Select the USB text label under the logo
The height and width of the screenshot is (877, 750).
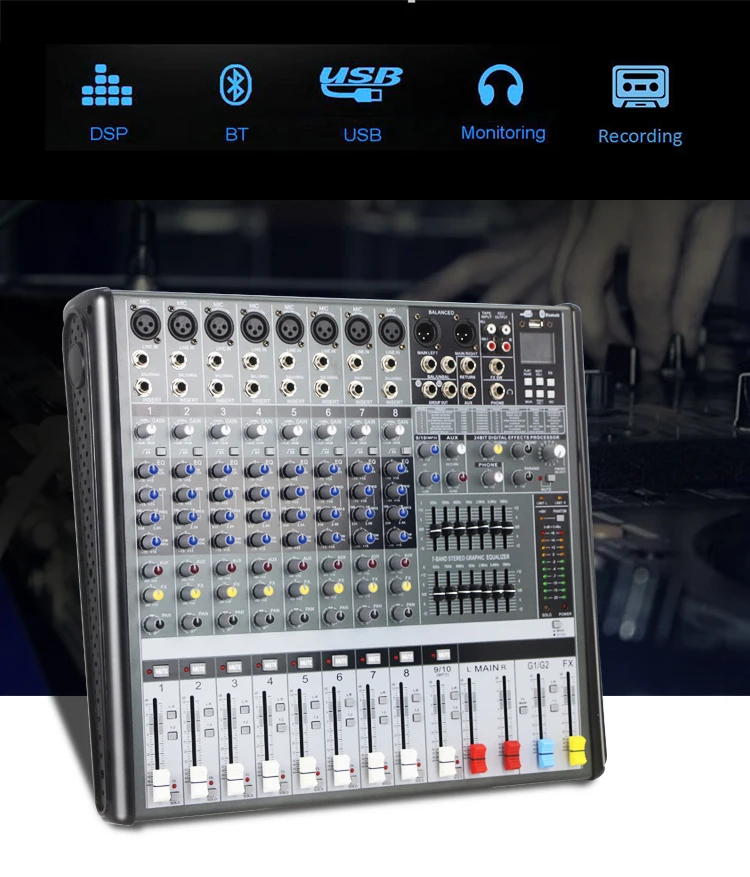(362, 135)
